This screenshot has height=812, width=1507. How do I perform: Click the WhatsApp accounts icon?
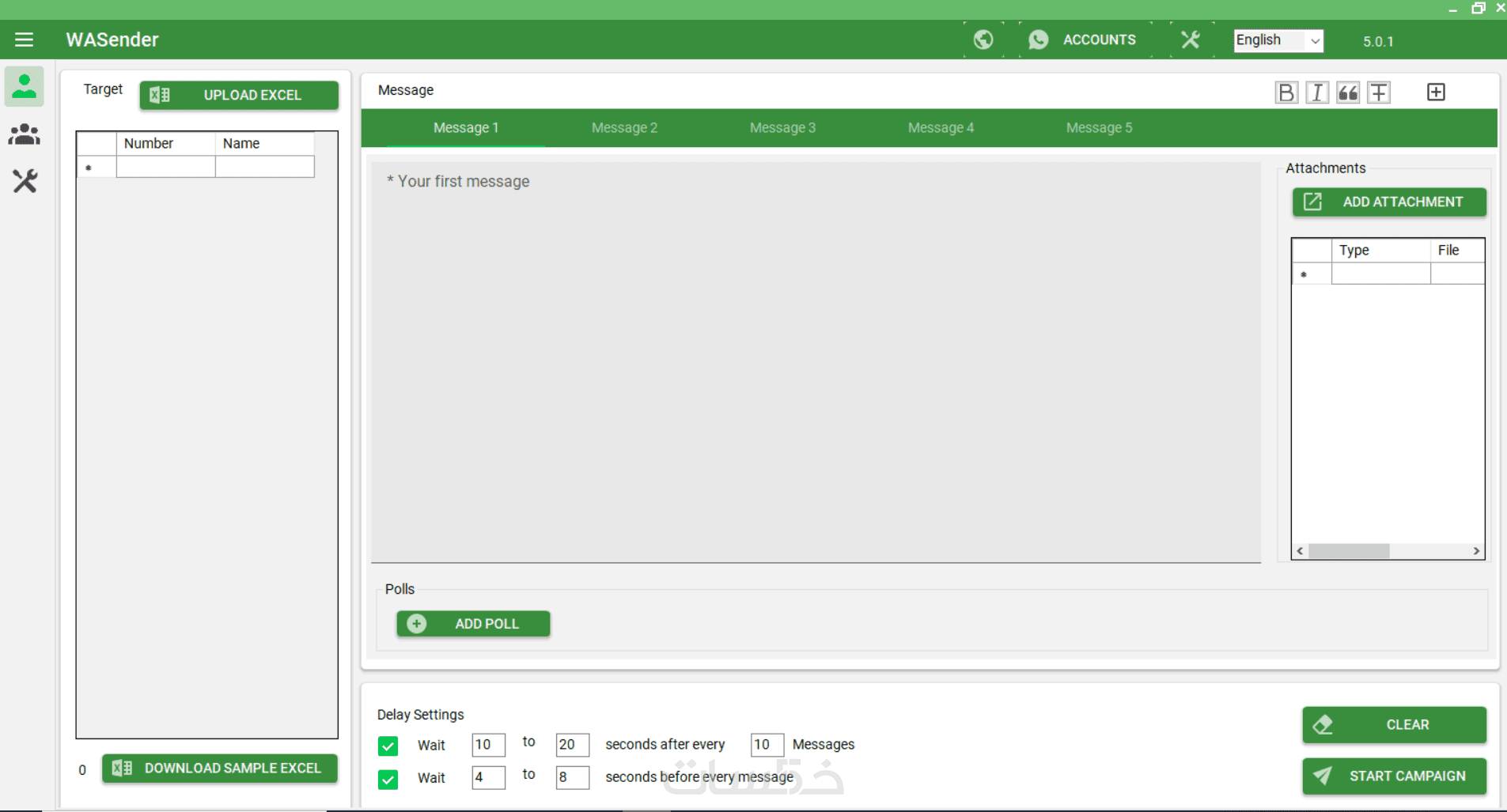1039,40
